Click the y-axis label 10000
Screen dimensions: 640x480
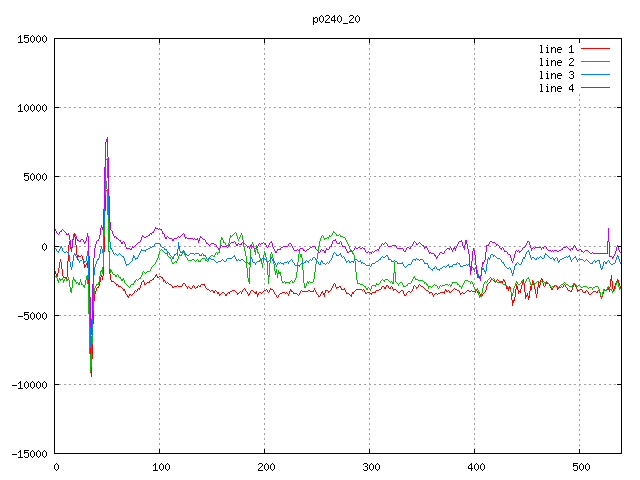coord(32,108)
